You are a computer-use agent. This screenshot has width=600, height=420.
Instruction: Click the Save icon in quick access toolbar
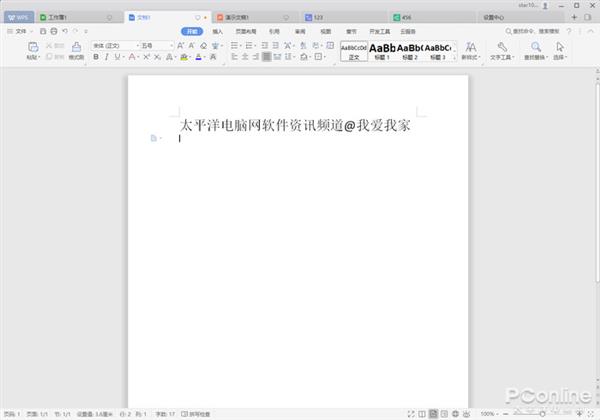(43, 31)
